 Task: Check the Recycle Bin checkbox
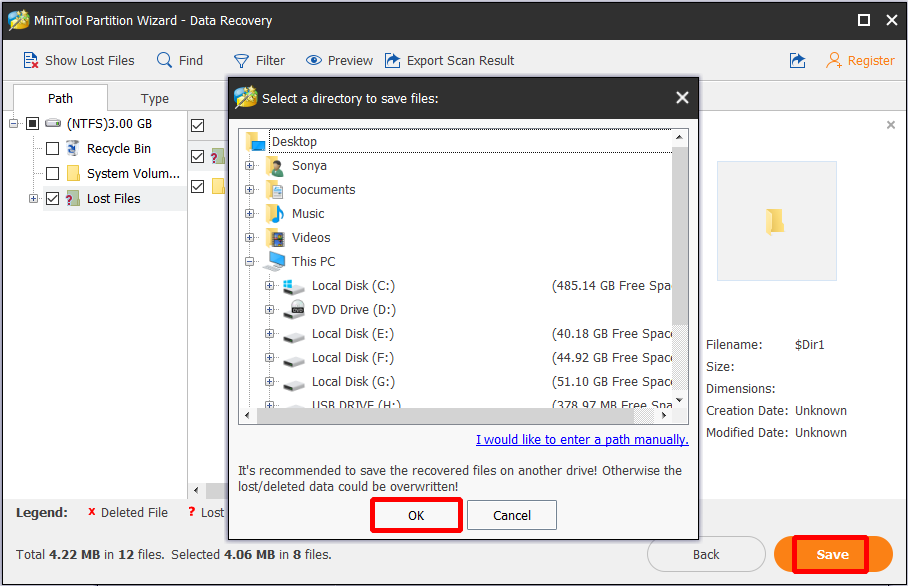point(53,149)
